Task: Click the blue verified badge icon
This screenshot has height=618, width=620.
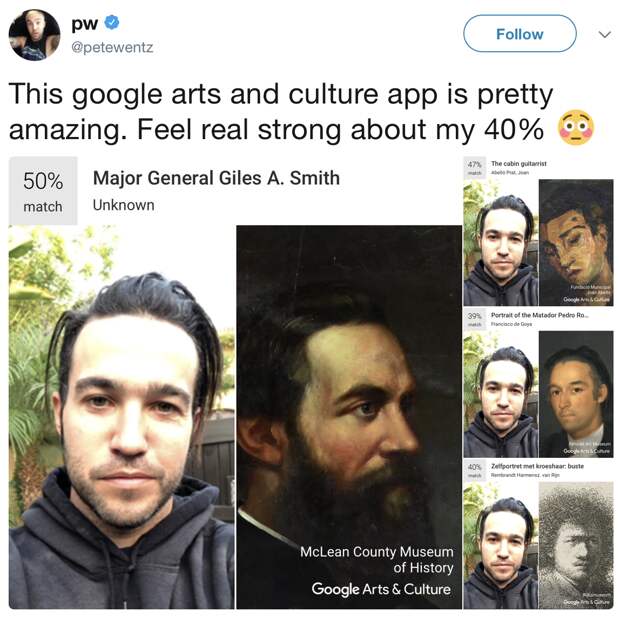Action: click(x=112, y=23)
